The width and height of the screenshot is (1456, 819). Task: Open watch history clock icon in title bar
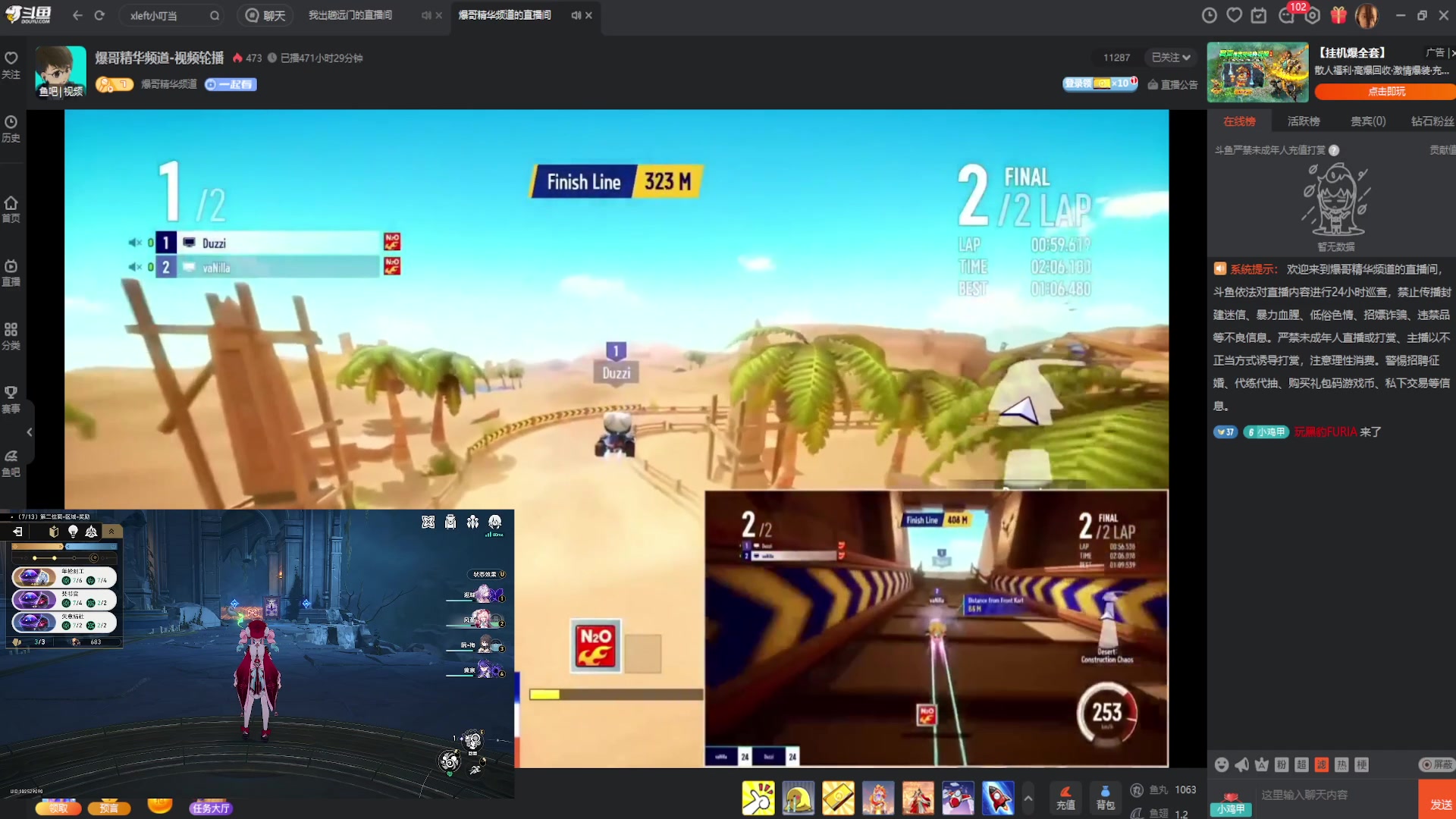click(1210, 15)
